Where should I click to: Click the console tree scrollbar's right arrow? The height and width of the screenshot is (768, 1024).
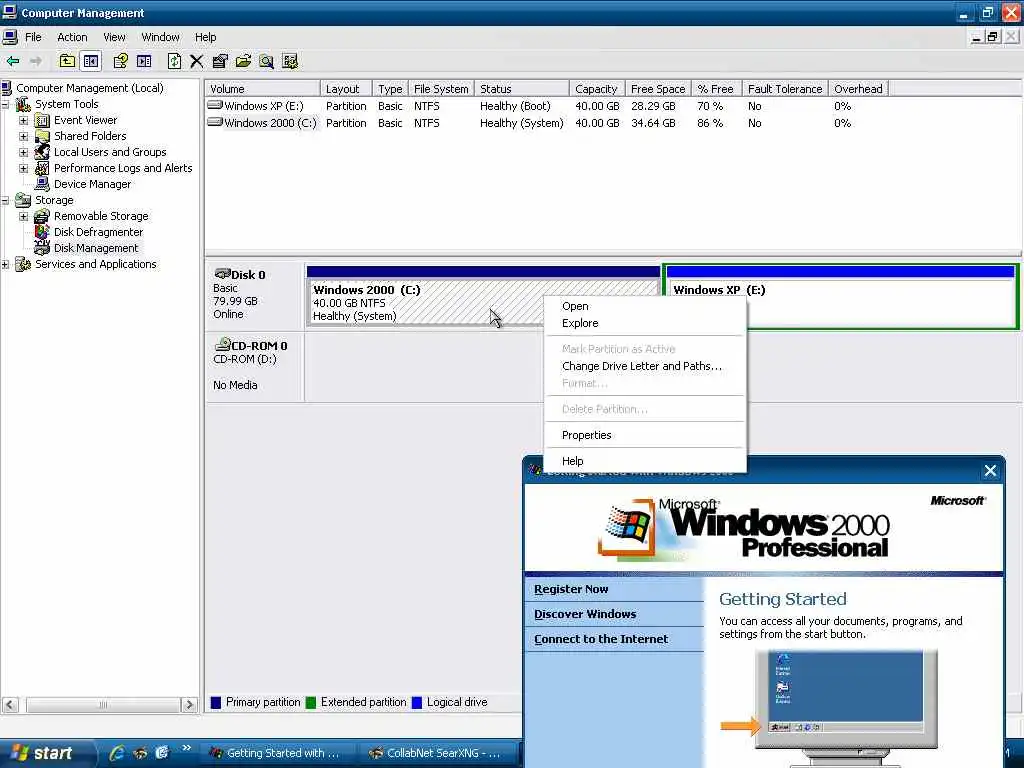click(189, 705)
